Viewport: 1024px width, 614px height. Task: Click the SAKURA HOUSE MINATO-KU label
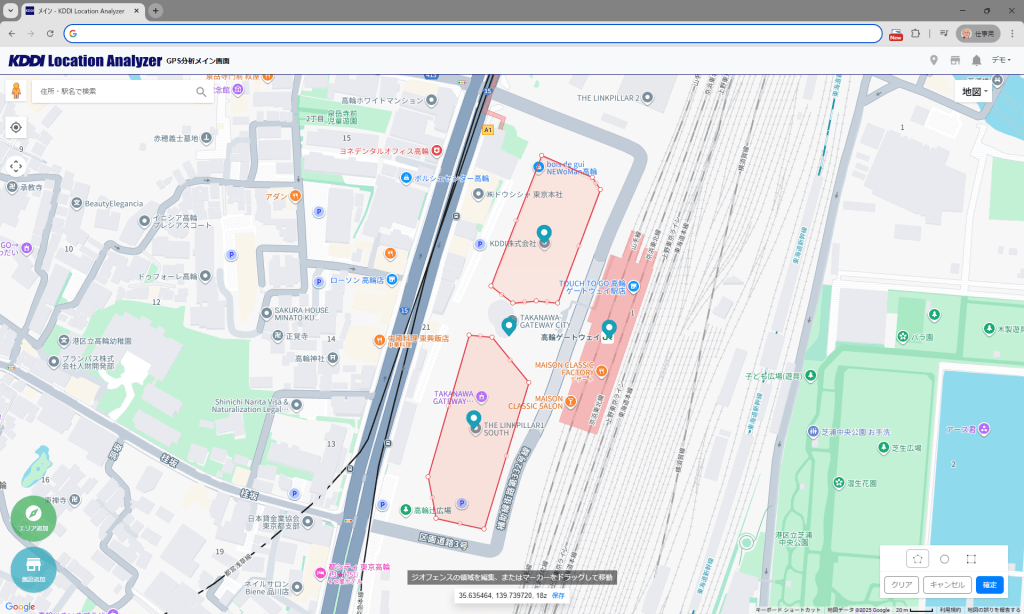click(x=301, y=314)
